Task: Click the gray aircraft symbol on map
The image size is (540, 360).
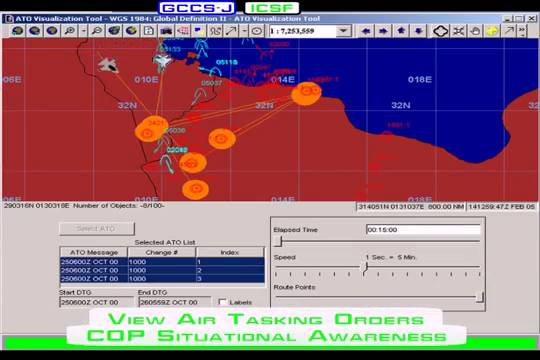Action: click(108, 65)
